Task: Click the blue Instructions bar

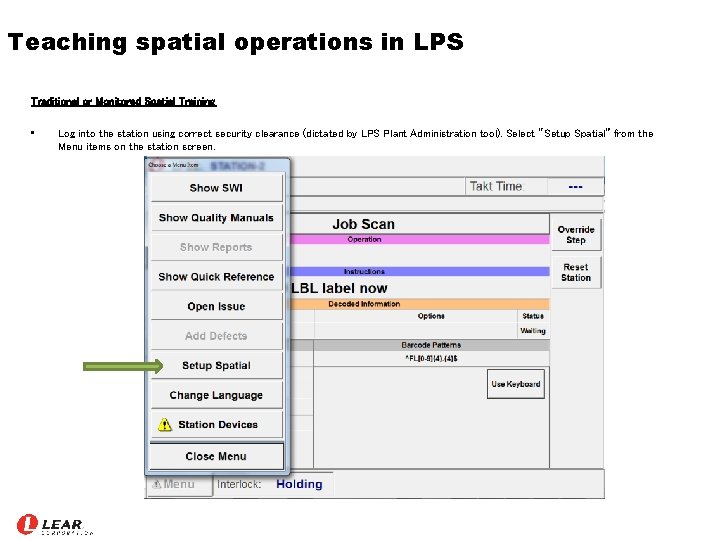Action: click(x=420, y=271)
